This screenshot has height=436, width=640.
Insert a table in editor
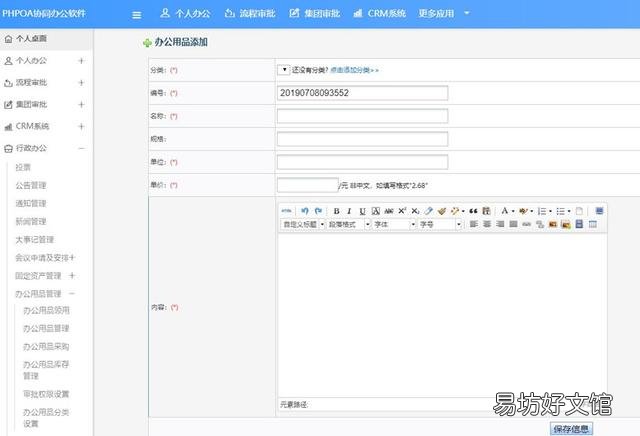593,224
